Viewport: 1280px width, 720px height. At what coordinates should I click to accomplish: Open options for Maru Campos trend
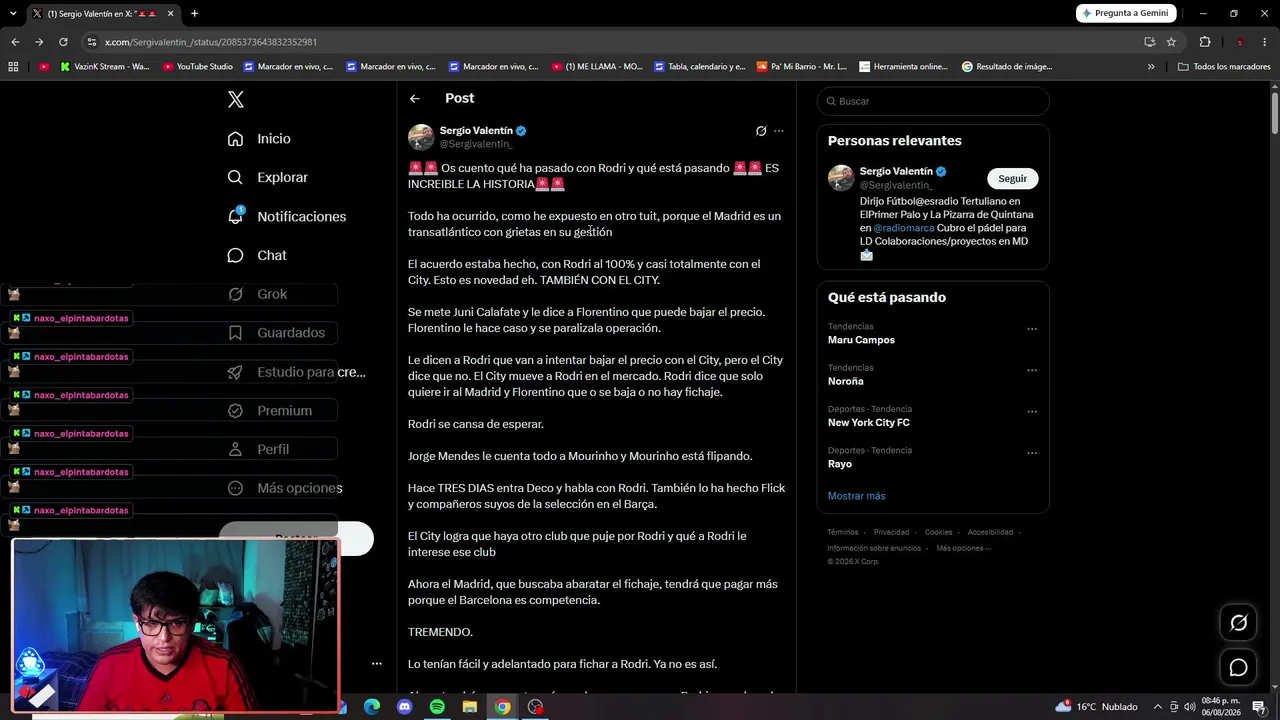pos(1032,329)
